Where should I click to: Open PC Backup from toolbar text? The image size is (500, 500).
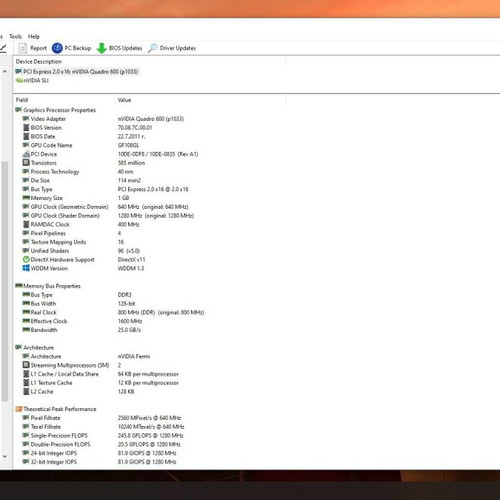[x=78, y=48]
